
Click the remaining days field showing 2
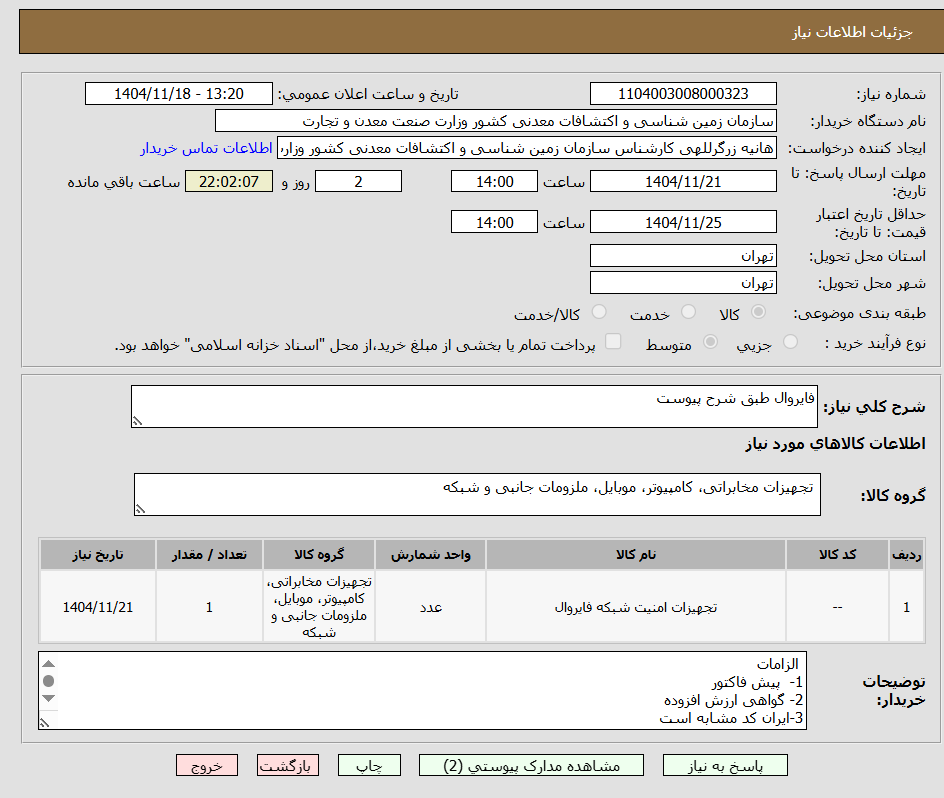tap(358, 181)
